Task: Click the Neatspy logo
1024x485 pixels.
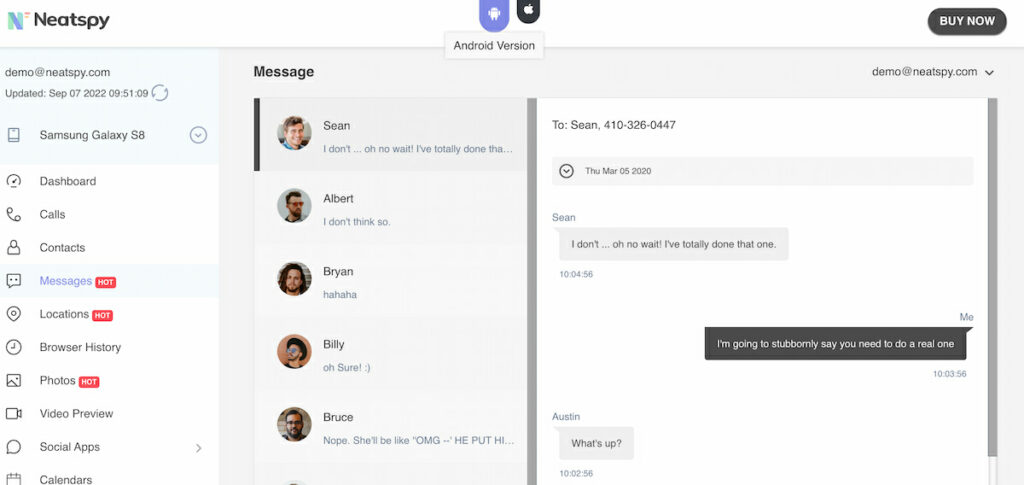Action: [59, 20]
